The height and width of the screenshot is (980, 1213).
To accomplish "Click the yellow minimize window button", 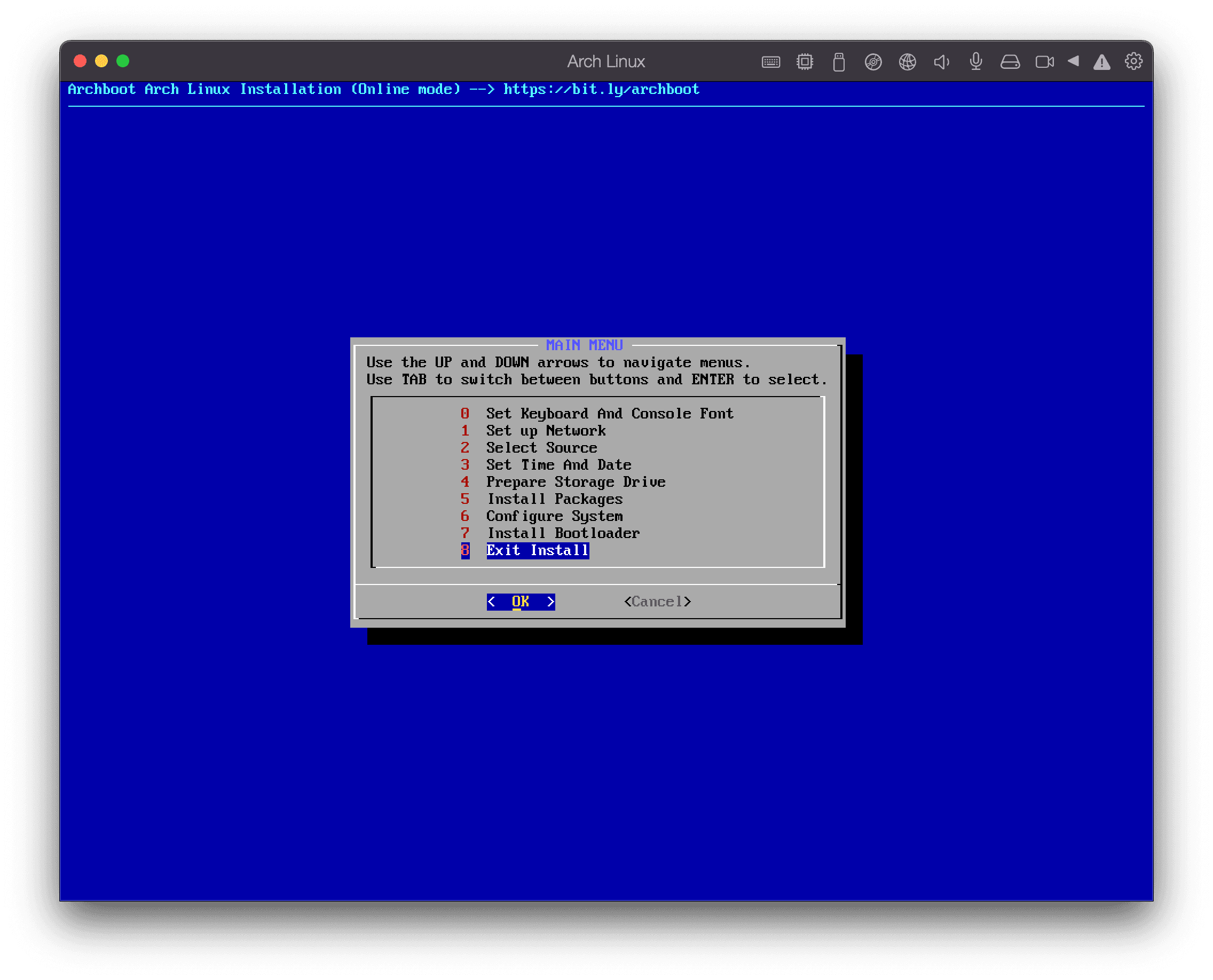I will pyautogui.click(x=101, y=61).
